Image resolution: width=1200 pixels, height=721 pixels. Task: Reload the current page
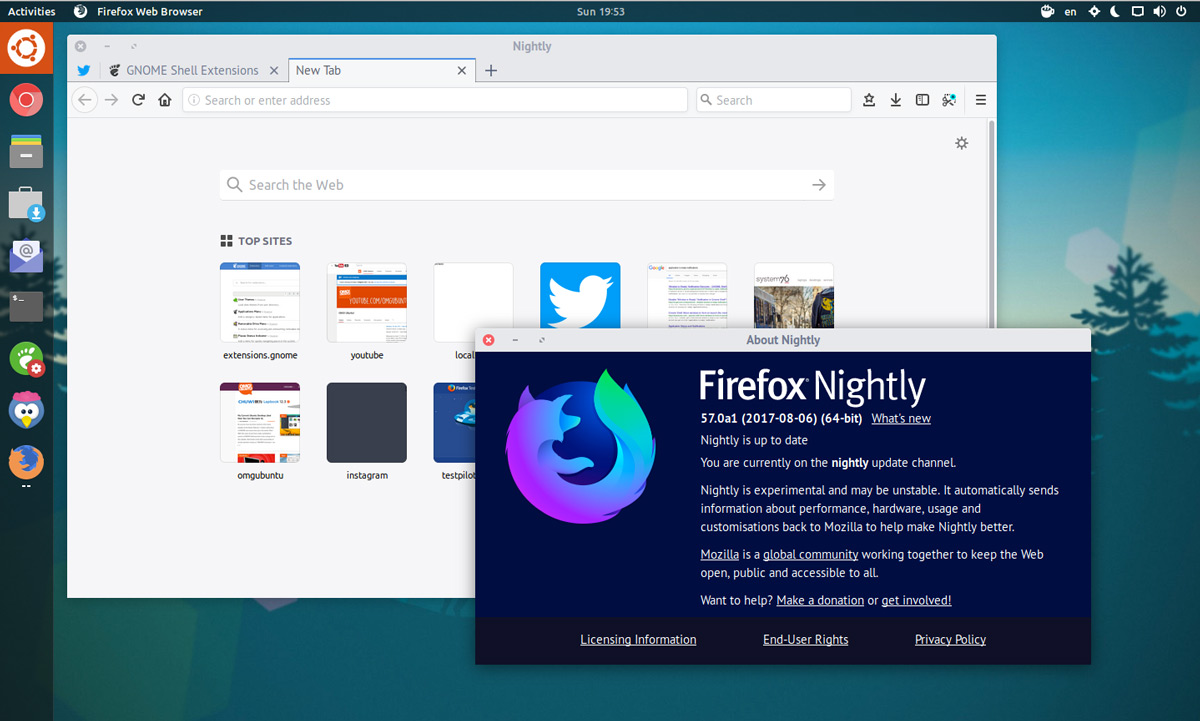pyautogui.click(x=139, y=100)
